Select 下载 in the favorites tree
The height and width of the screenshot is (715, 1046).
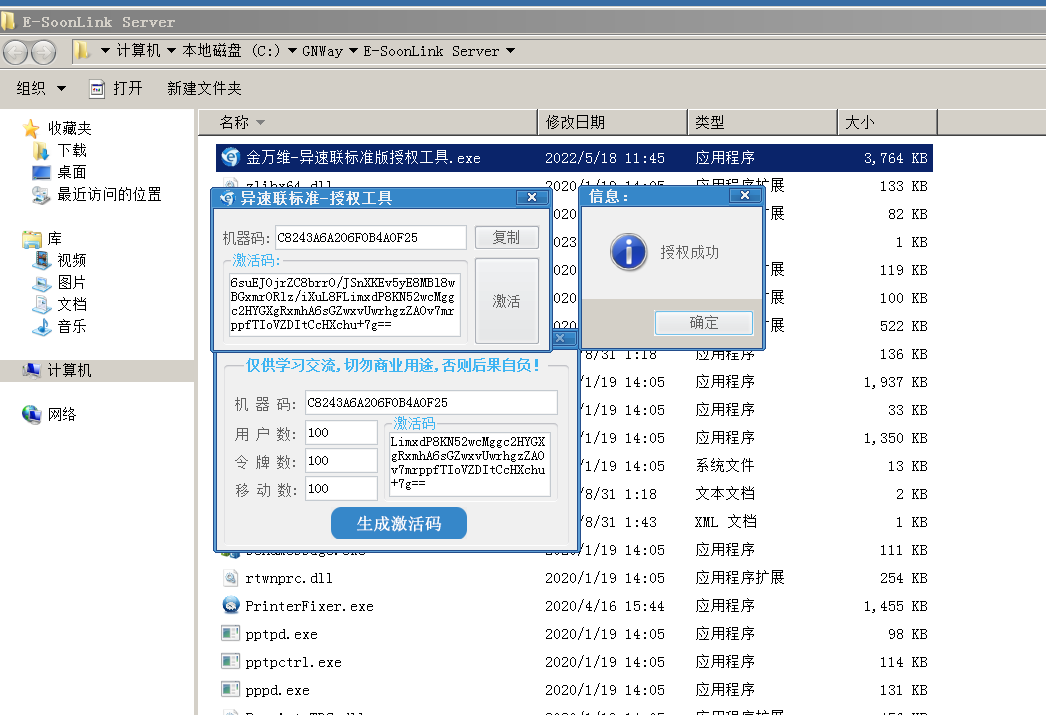click(x=71, y=151)
